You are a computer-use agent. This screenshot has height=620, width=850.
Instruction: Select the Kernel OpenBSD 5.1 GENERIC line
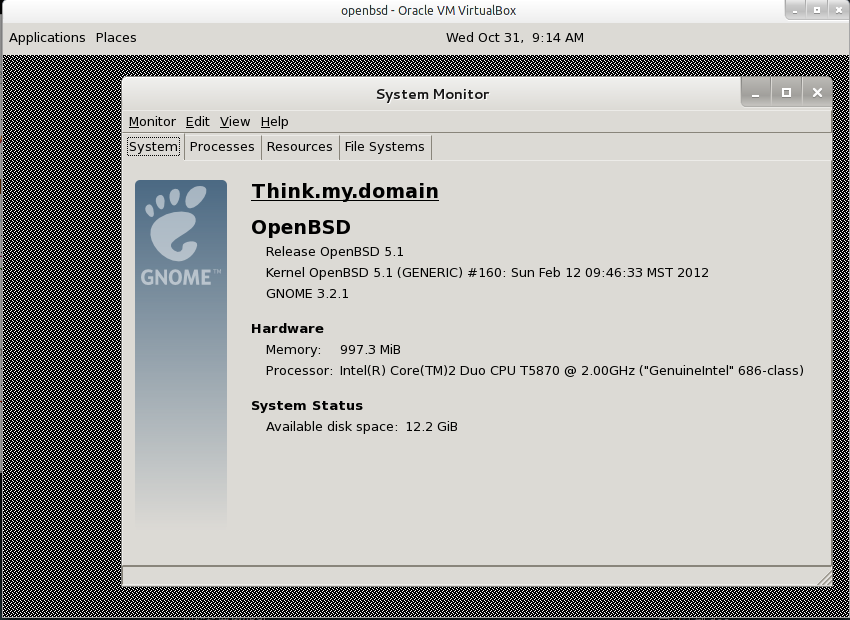pos(487,272)
